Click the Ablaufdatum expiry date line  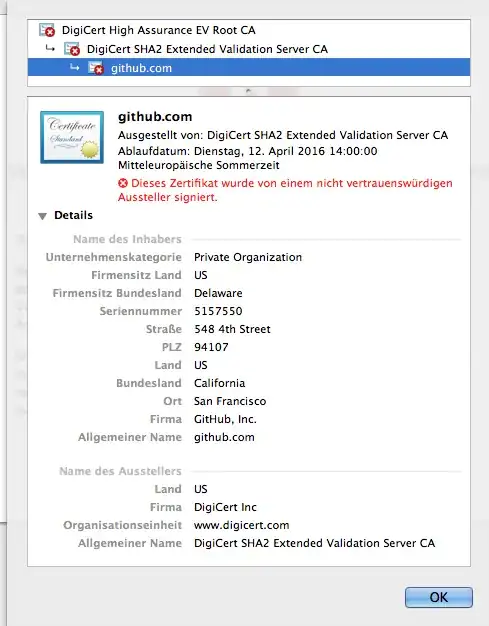(247, 158)
